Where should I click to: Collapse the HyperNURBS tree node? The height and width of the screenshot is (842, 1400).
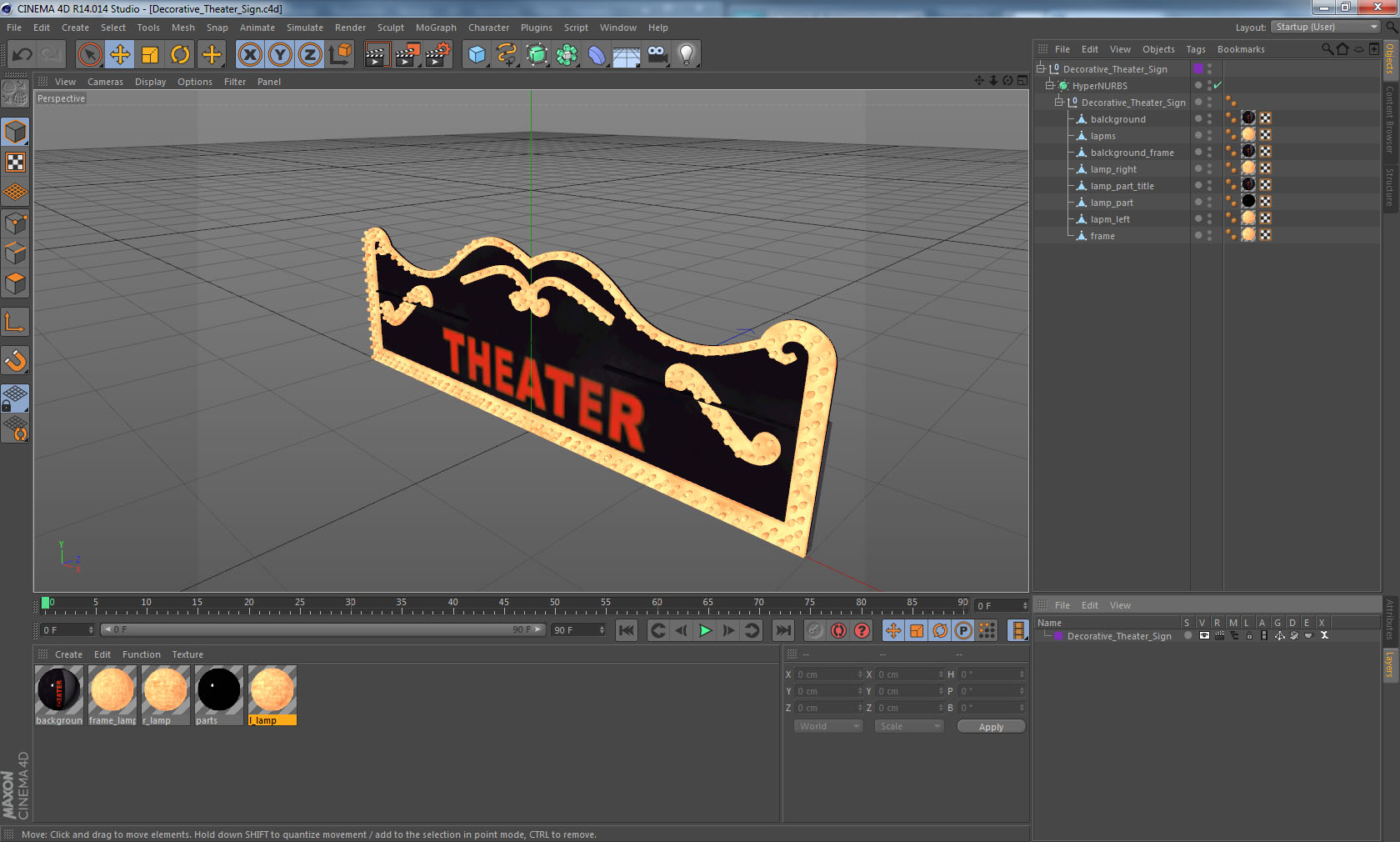click(x=1050, y=85)
